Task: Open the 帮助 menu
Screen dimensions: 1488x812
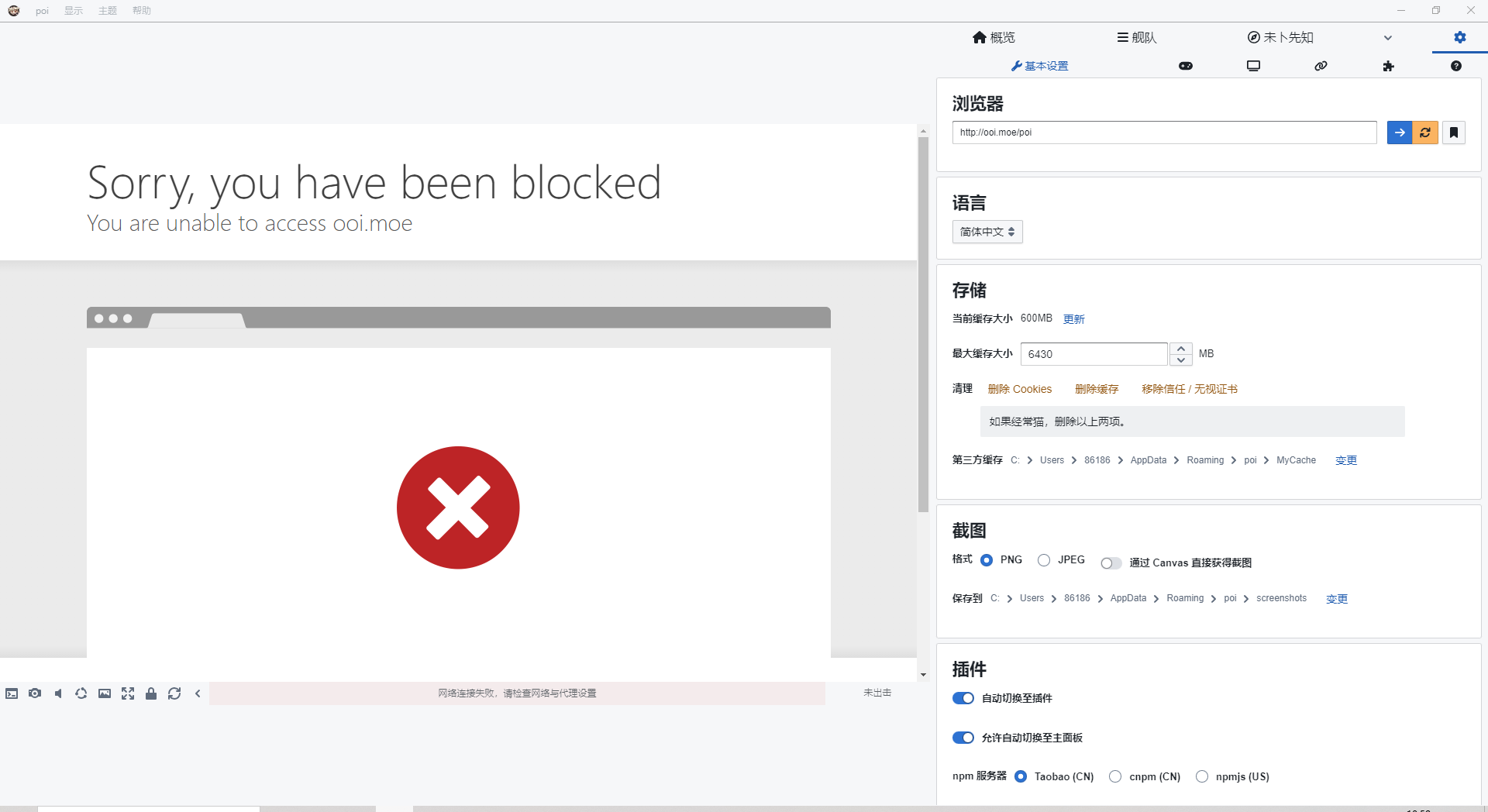Action: click(142, 11)
